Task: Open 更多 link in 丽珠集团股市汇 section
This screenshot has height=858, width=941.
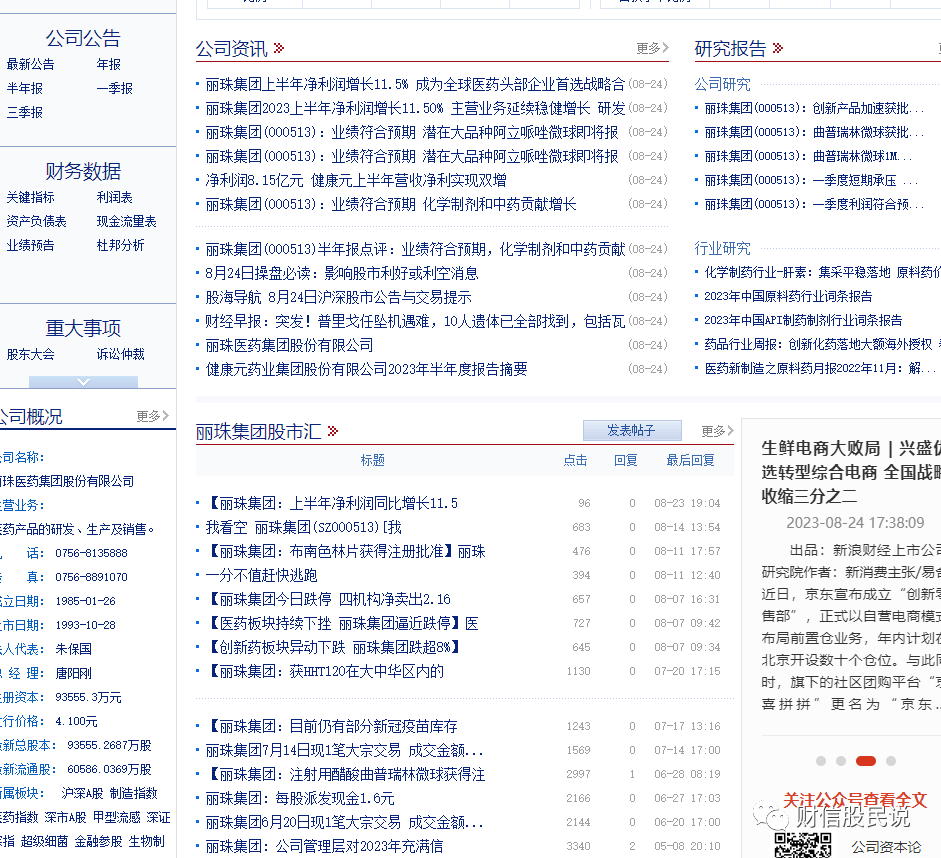Action: (x=718, y=431)
